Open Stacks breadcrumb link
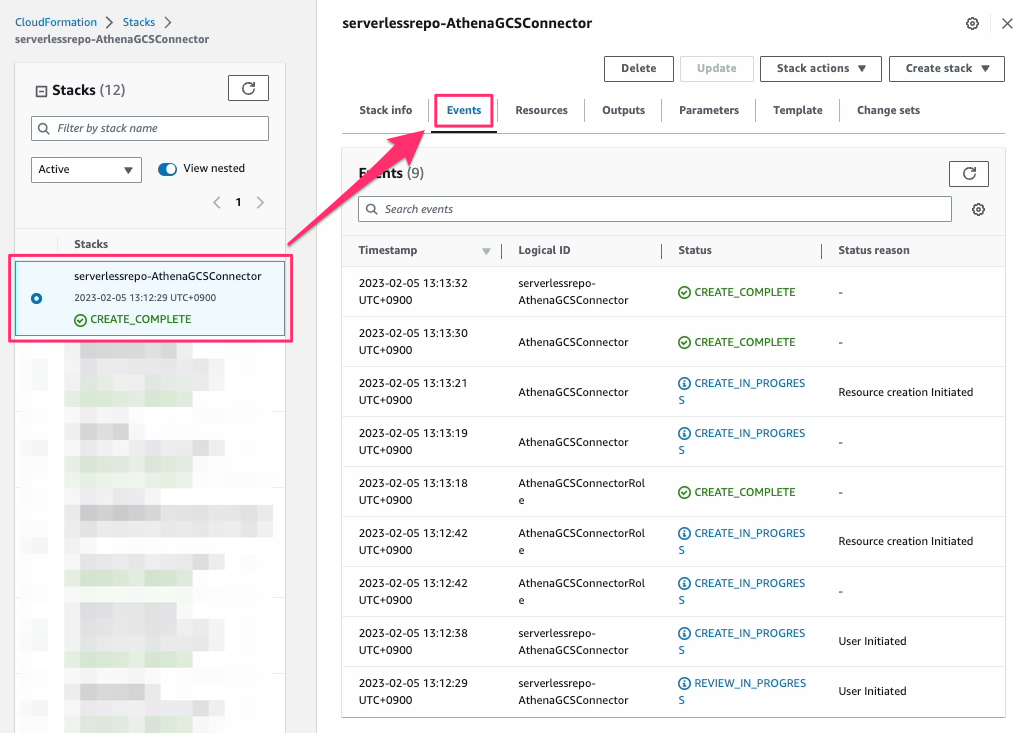 pos(139,22)
